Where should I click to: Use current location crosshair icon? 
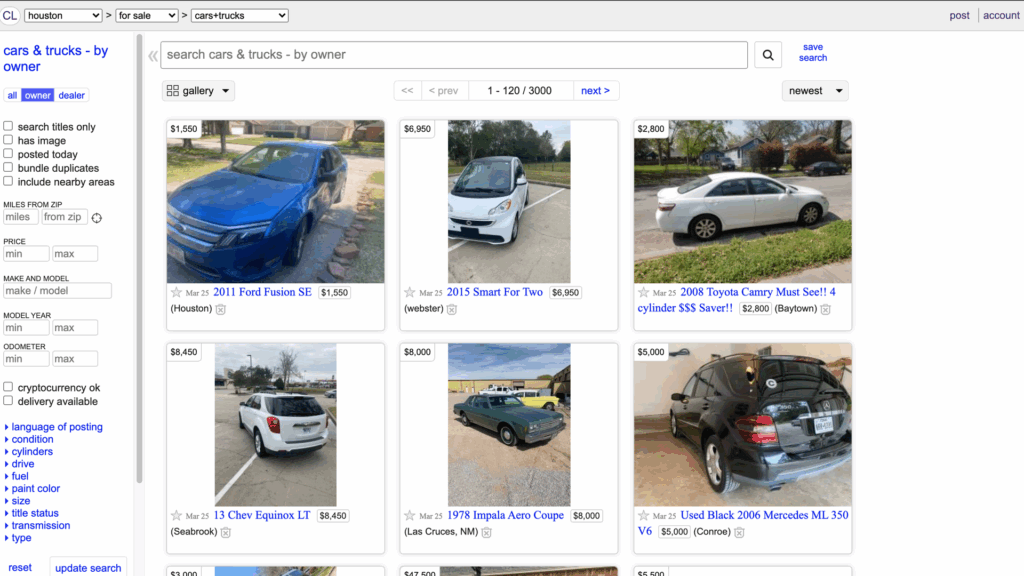point(97,218)
